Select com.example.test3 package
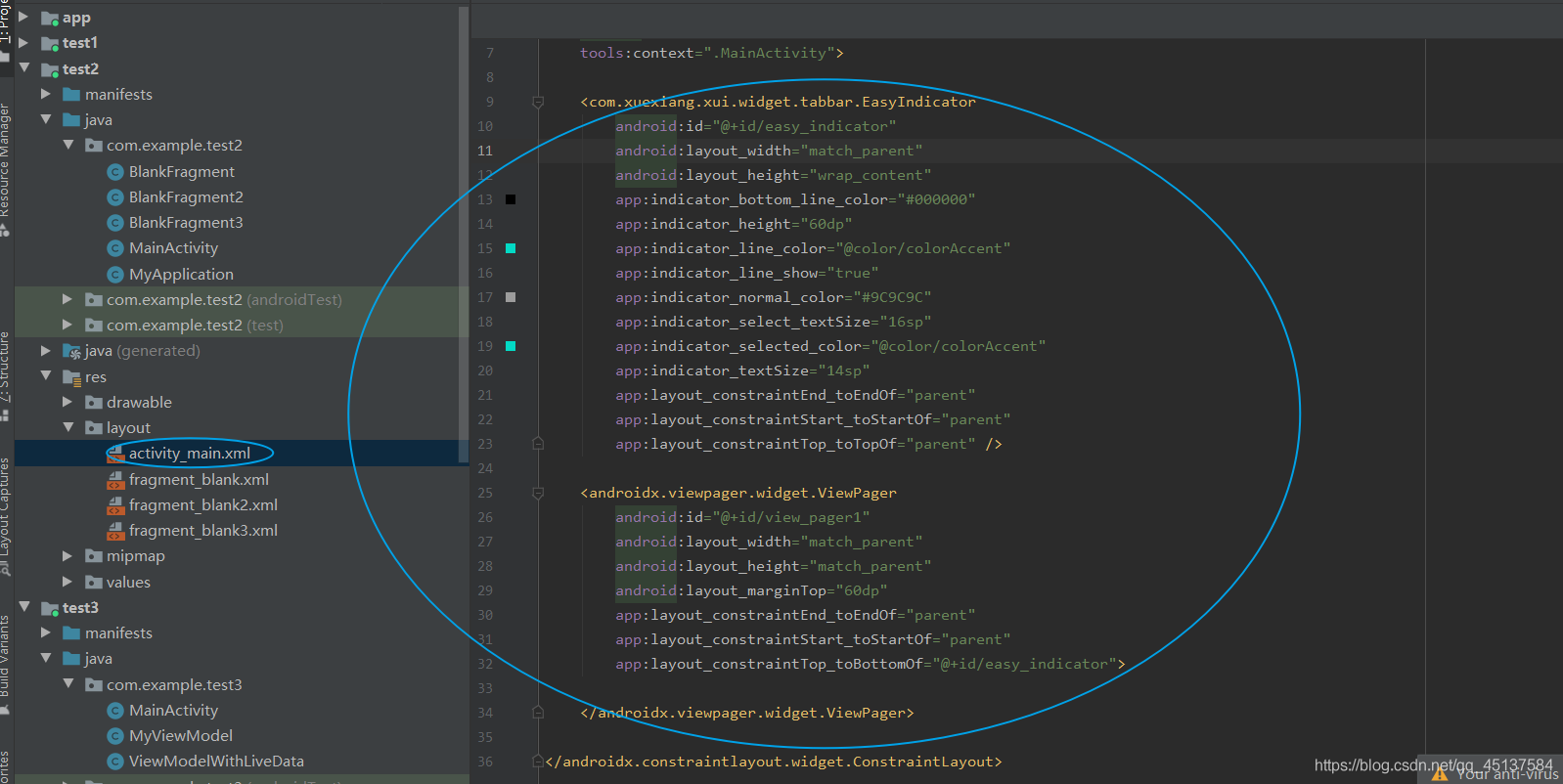 pyautogui.click(x=174, y=684)
